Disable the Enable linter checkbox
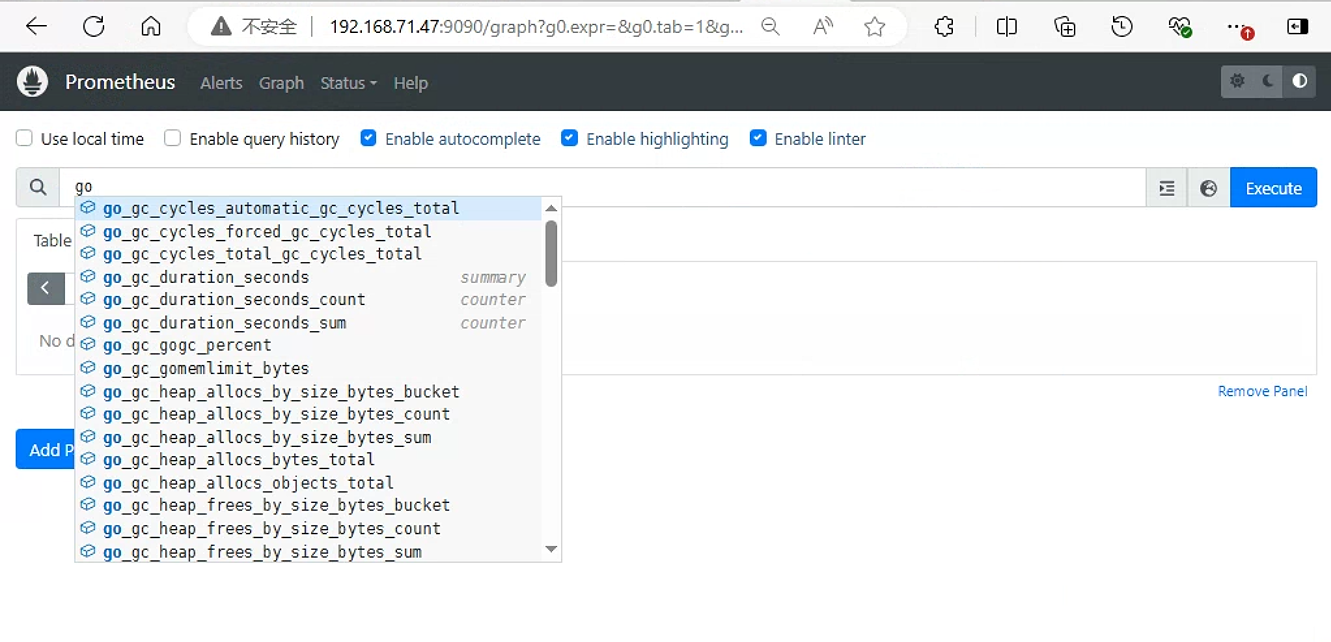1331x642 pixels. [758, 138]
